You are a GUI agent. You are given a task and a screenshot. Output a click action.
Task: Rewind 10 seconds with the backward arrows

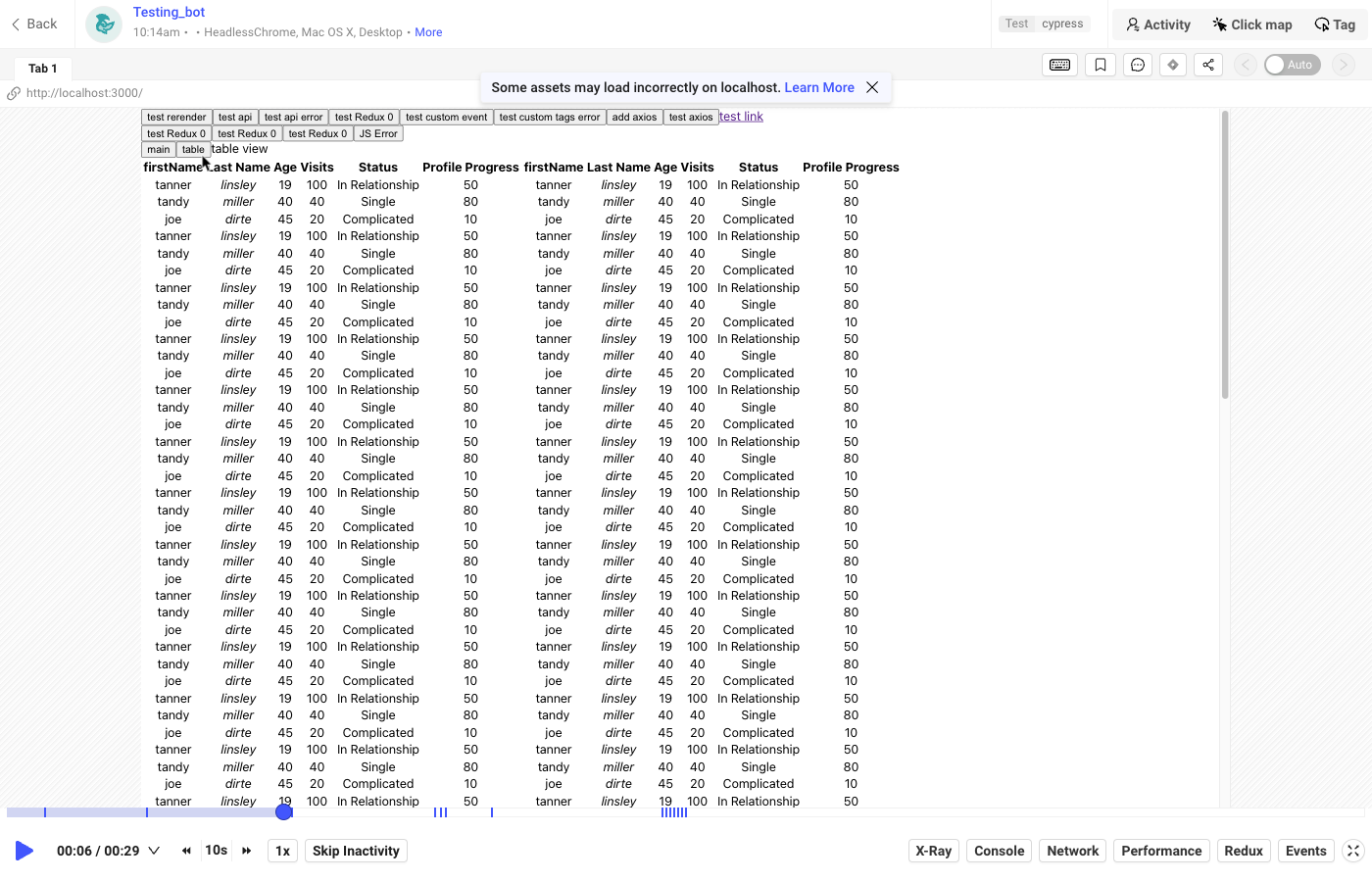[x=186, y=851]
